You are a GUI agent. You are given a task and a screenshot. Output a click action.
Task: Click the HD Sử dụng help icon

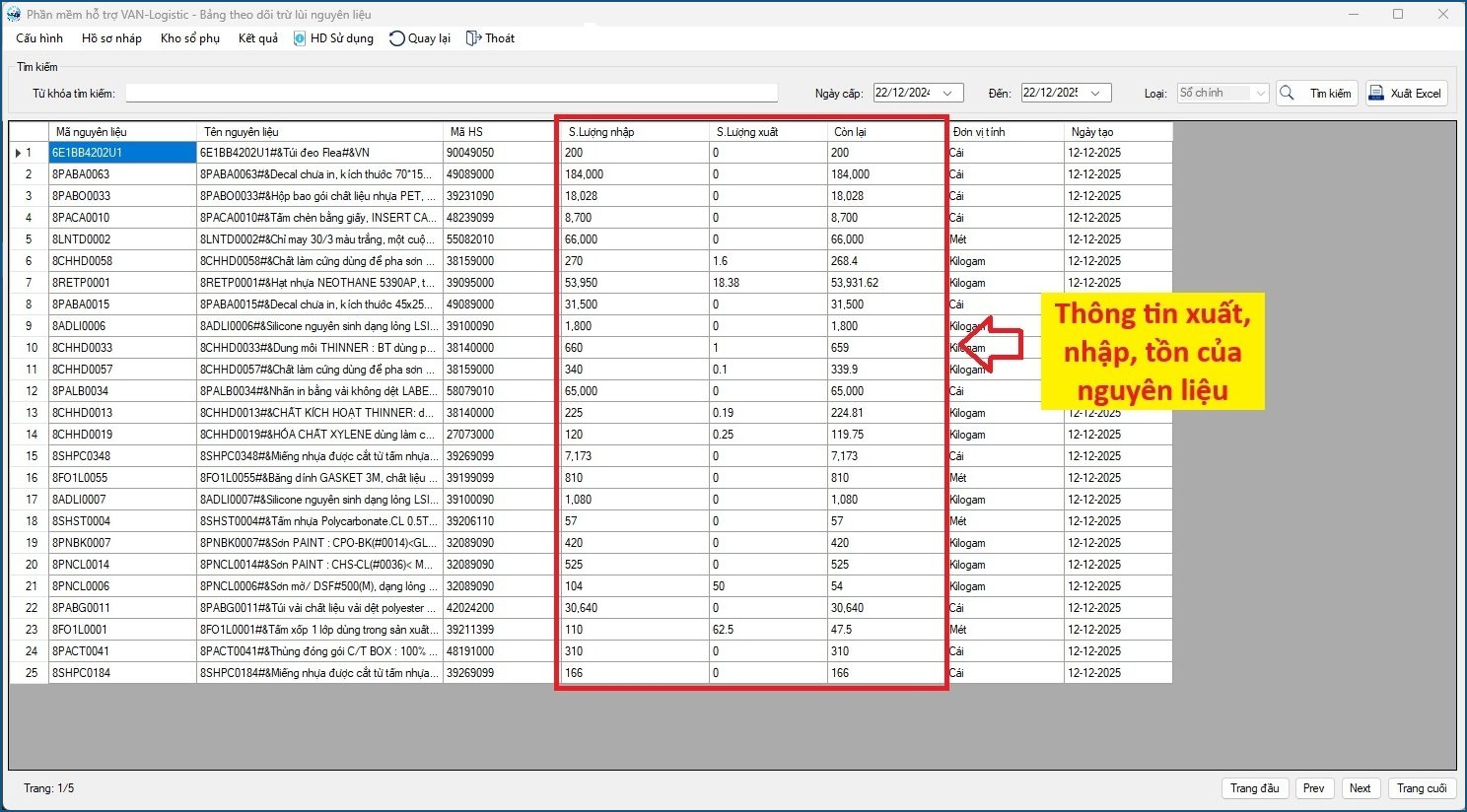(x=300, y=38)
